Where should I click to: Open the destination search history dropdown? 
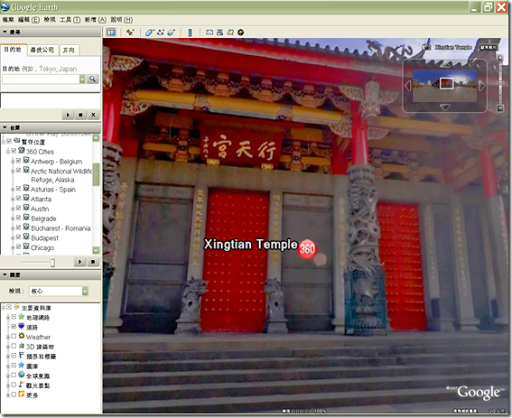pyautogui.click(x=82, y=79)
